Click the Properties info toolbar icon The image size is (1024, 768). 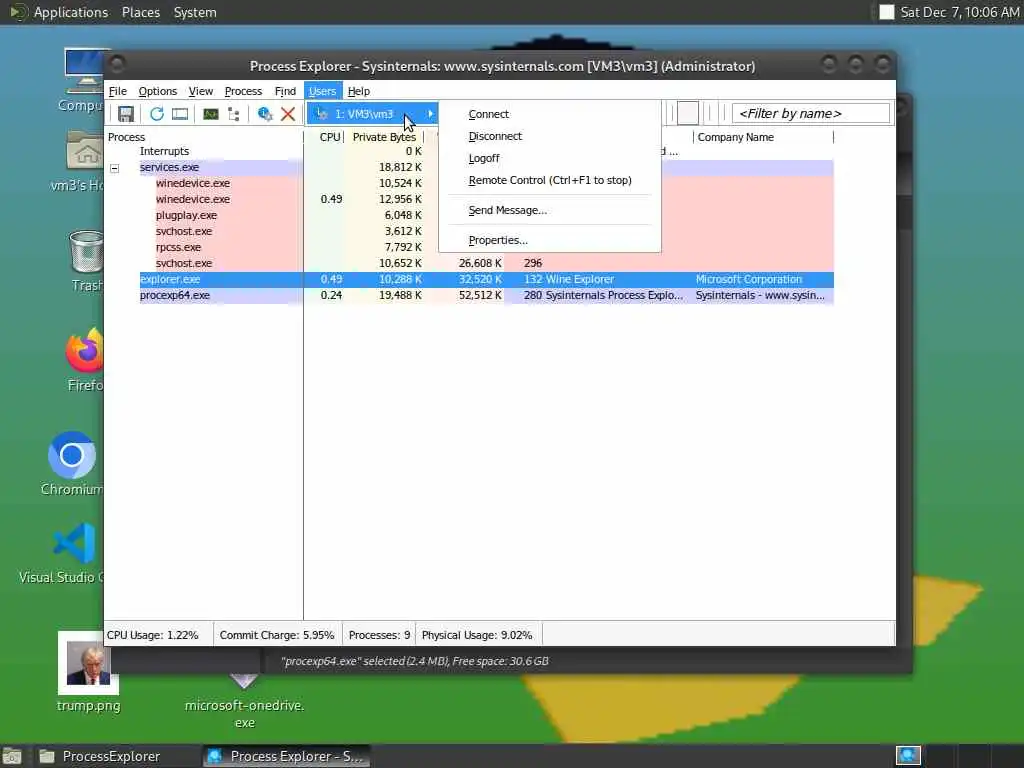264,114
